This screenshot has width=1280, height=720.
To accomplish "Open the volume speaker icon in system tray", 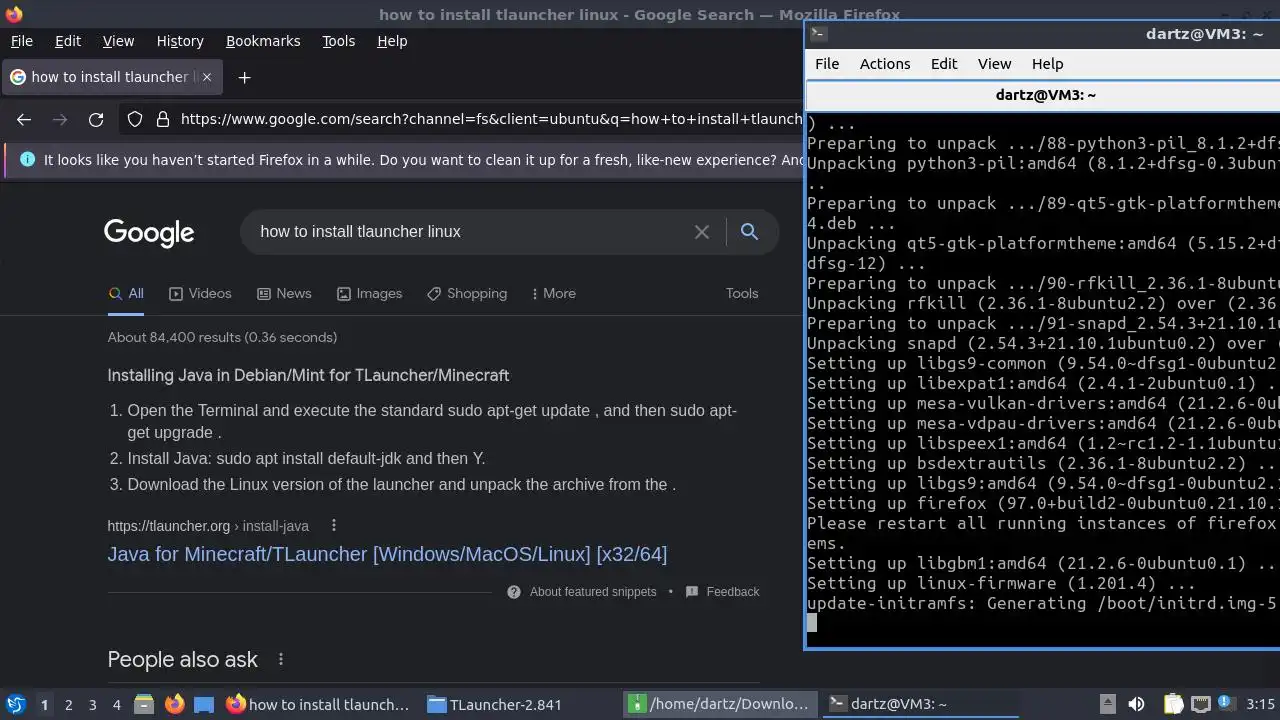I will [1136, 704].
